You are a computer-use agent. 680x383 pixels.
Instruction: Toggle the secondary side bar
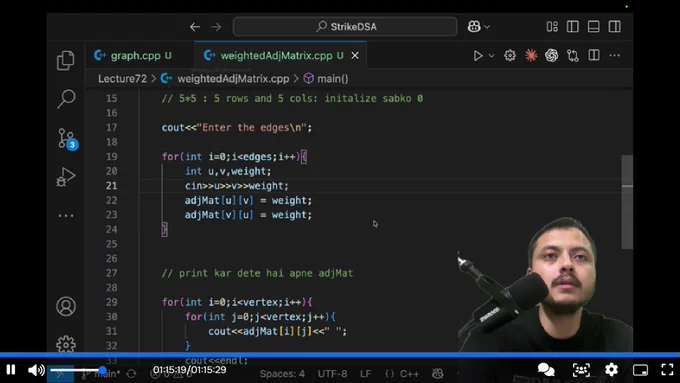tap(615, 26)
